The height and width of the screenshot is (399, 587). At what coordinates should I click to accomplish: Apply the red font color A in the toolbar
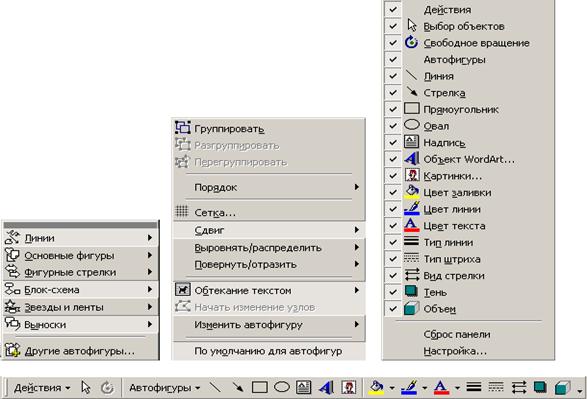pos(442,387)
